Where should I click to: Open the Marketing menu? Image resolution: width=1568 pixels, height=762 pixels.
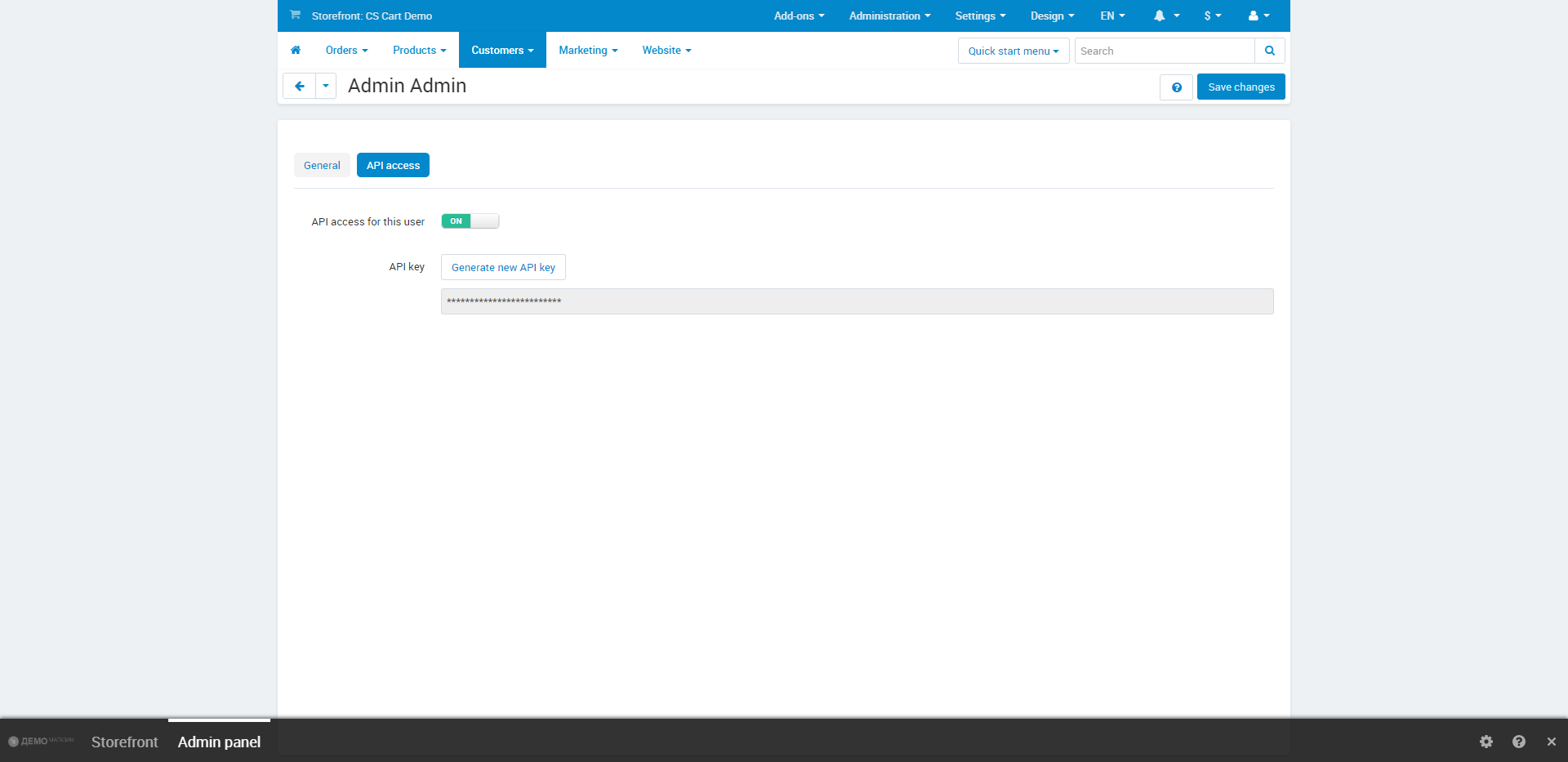(588, 50)
